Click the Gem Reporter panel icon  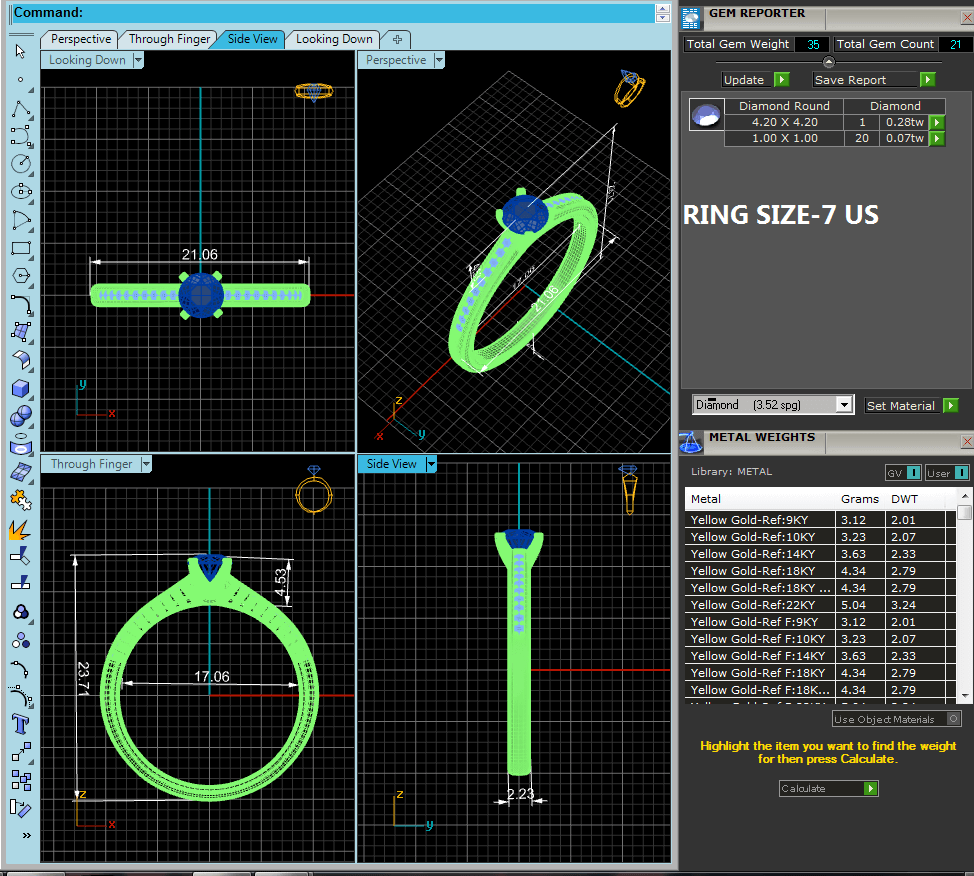coord(691,15)
